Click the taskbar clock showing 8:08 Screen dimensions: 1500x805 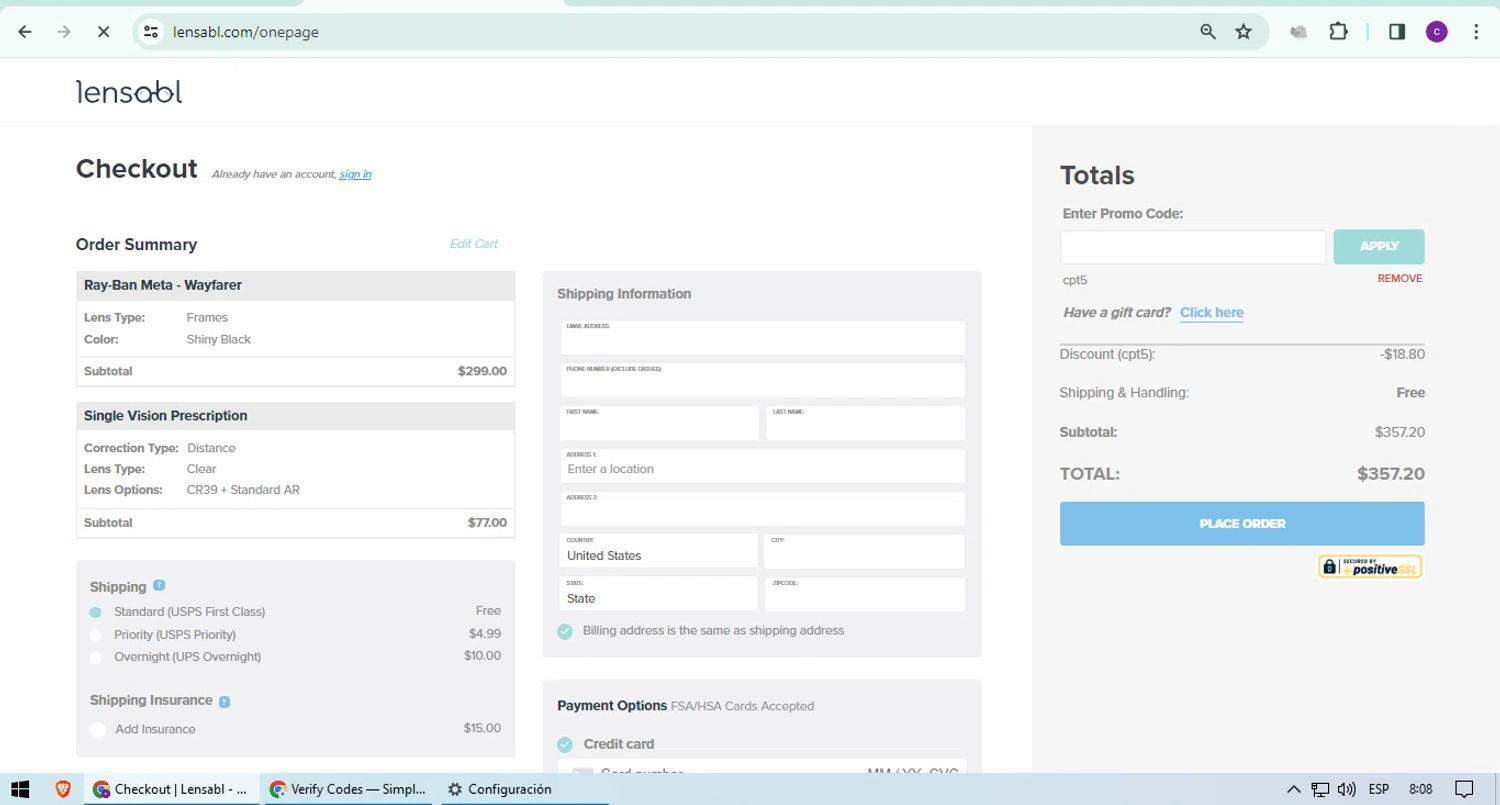point(1420,789)
